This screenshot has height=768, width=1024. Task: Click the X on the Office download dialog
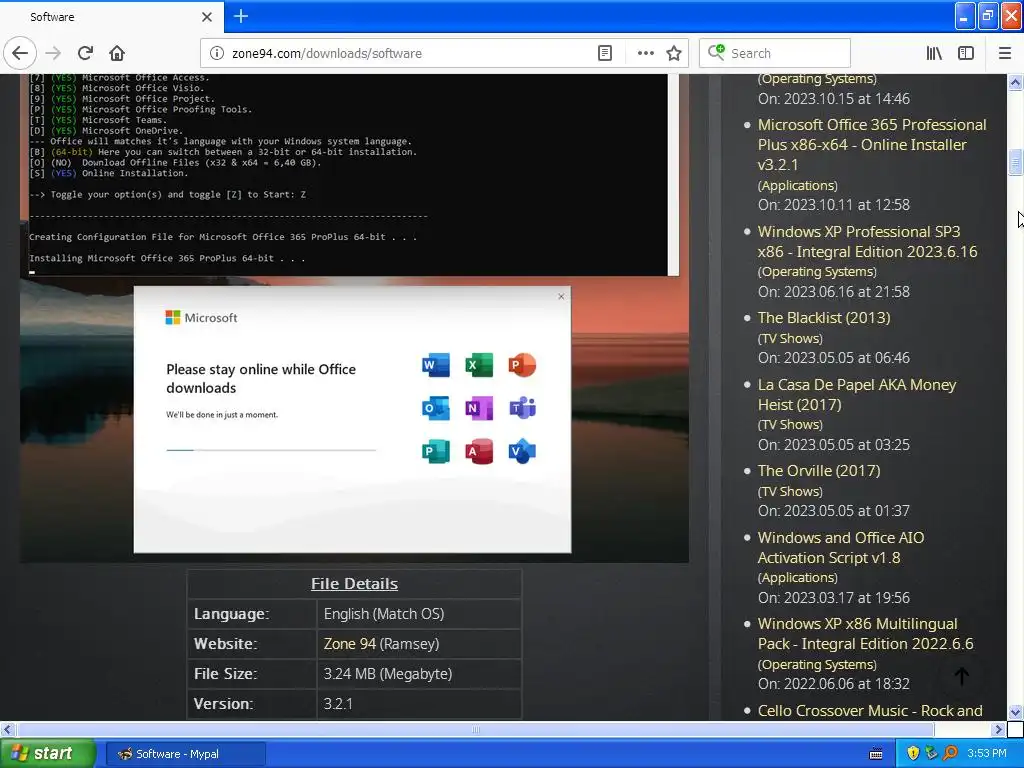(561, 296)
